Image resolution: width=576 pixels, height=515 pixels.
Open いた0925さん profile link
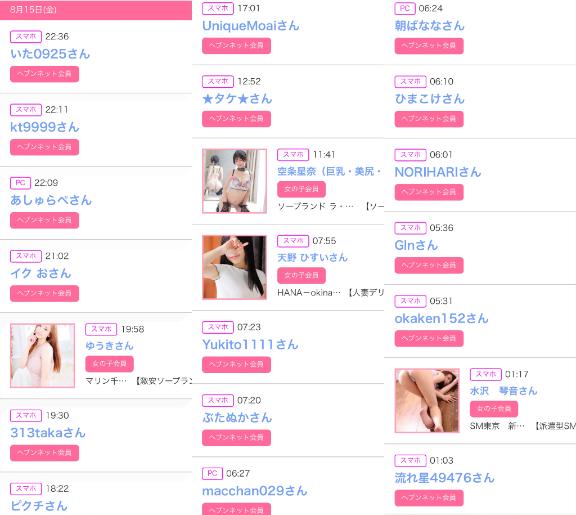point(50,54)
